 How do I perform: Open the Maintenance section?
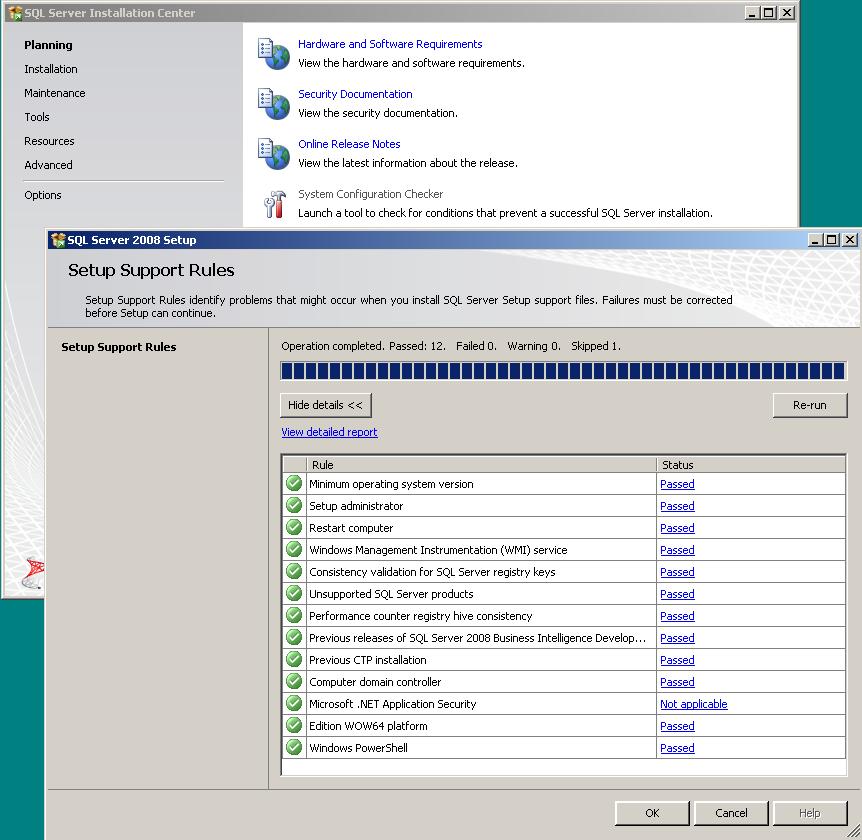(54, 93)
